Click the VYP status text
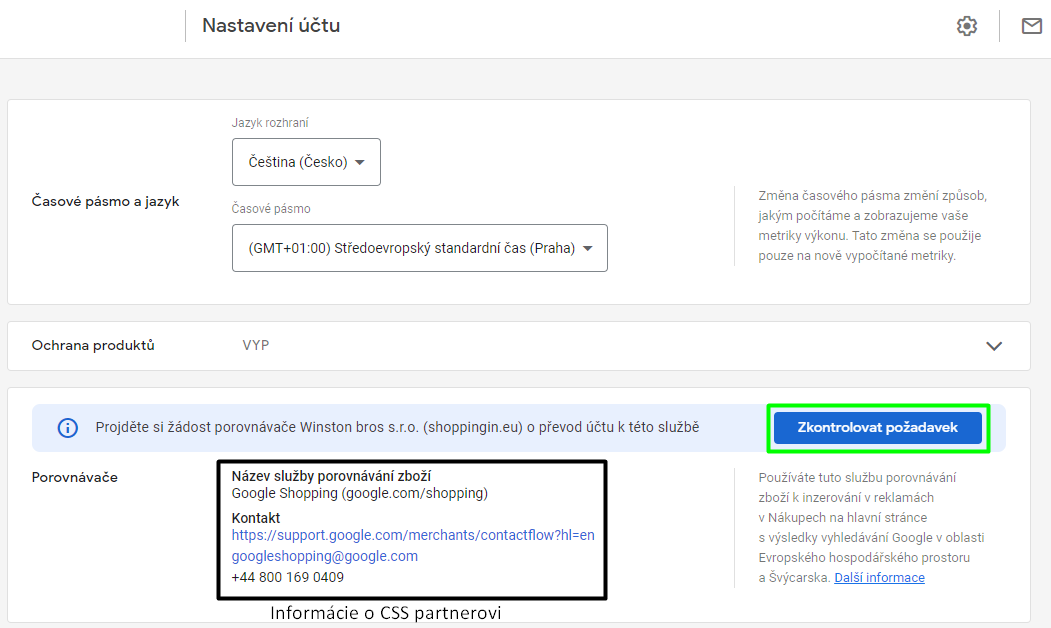1051x628 pixels. pyautogui.click(x=255, y=346)
